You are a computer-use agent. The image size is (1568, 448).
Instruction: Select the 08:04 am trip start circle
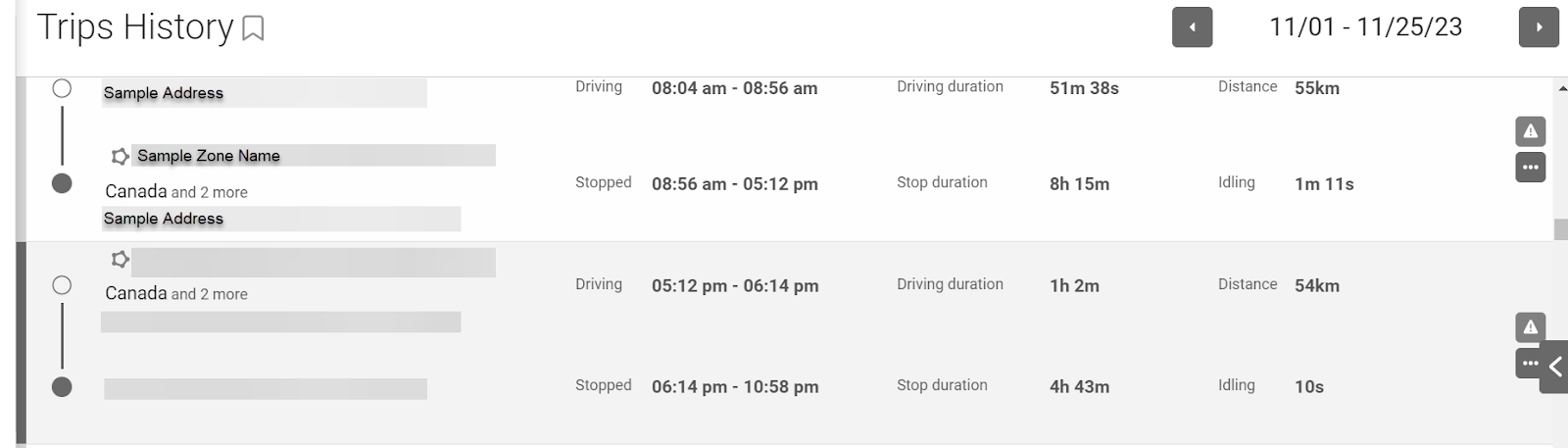62,88
